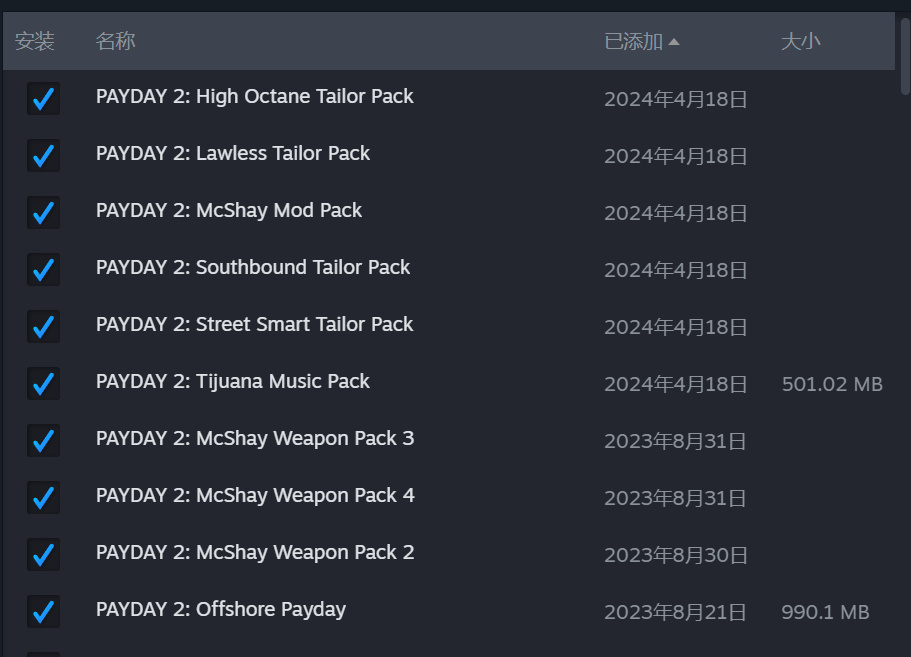Select the PAYDAY 2: Offshore Payday name
The height and width of the screenshot is (657, 911).
click(x=221, y=609)
